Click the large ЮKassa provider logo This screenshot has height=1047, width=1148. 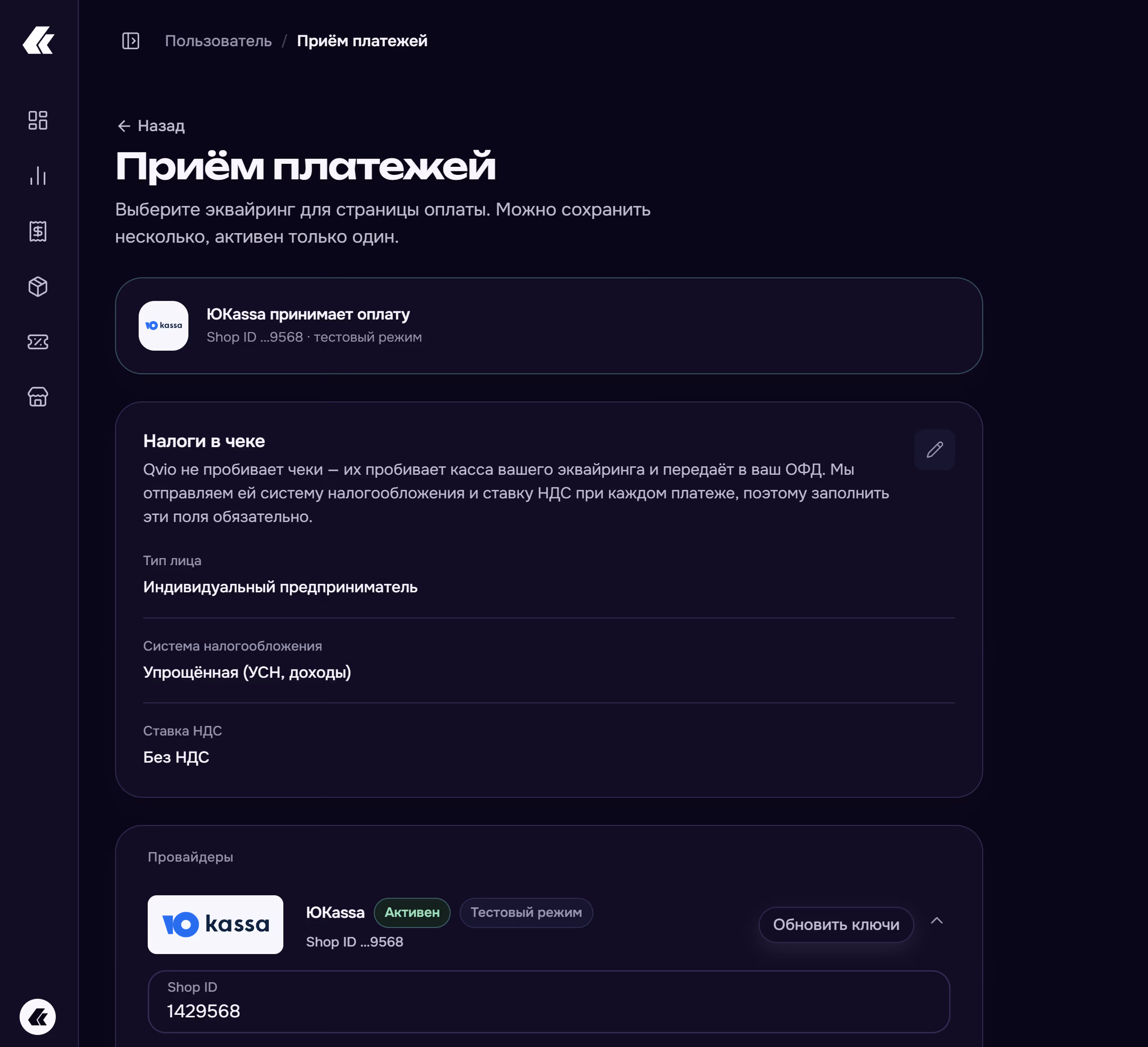[215, 924]
